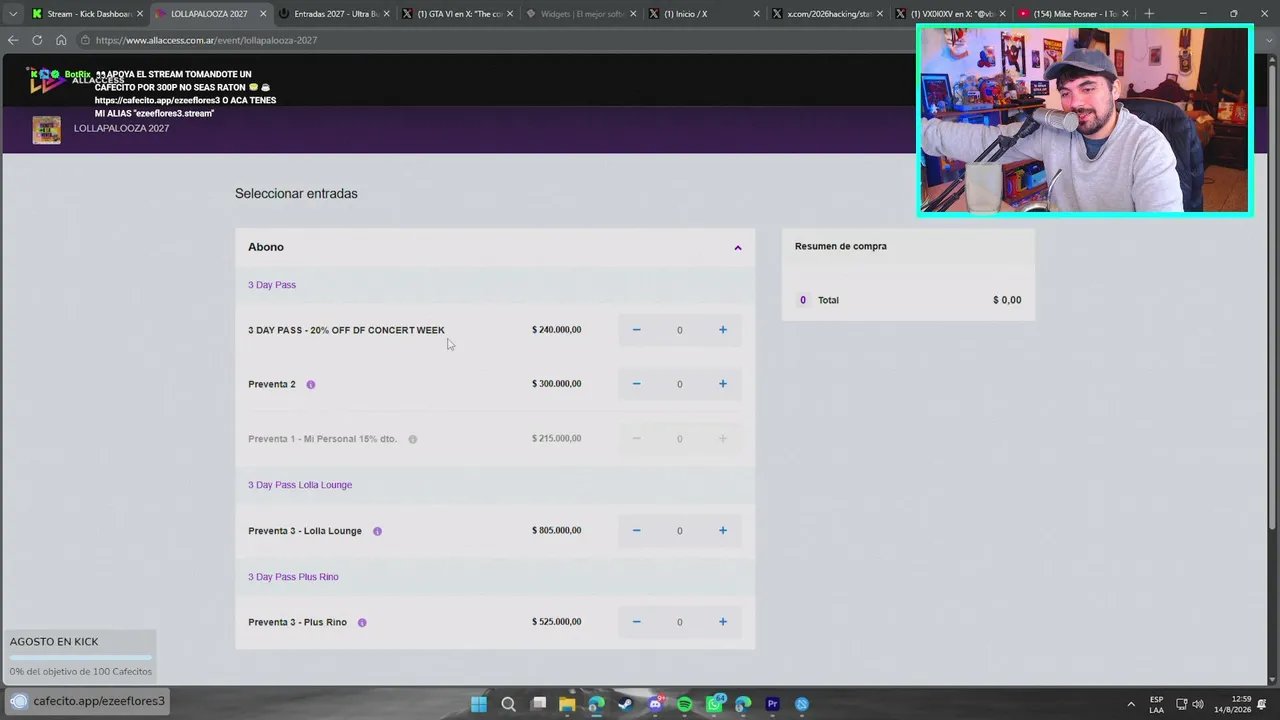Close the LOLLAPALOOZA 2027 tab
Screen dimensions: 1280x720
263,14
